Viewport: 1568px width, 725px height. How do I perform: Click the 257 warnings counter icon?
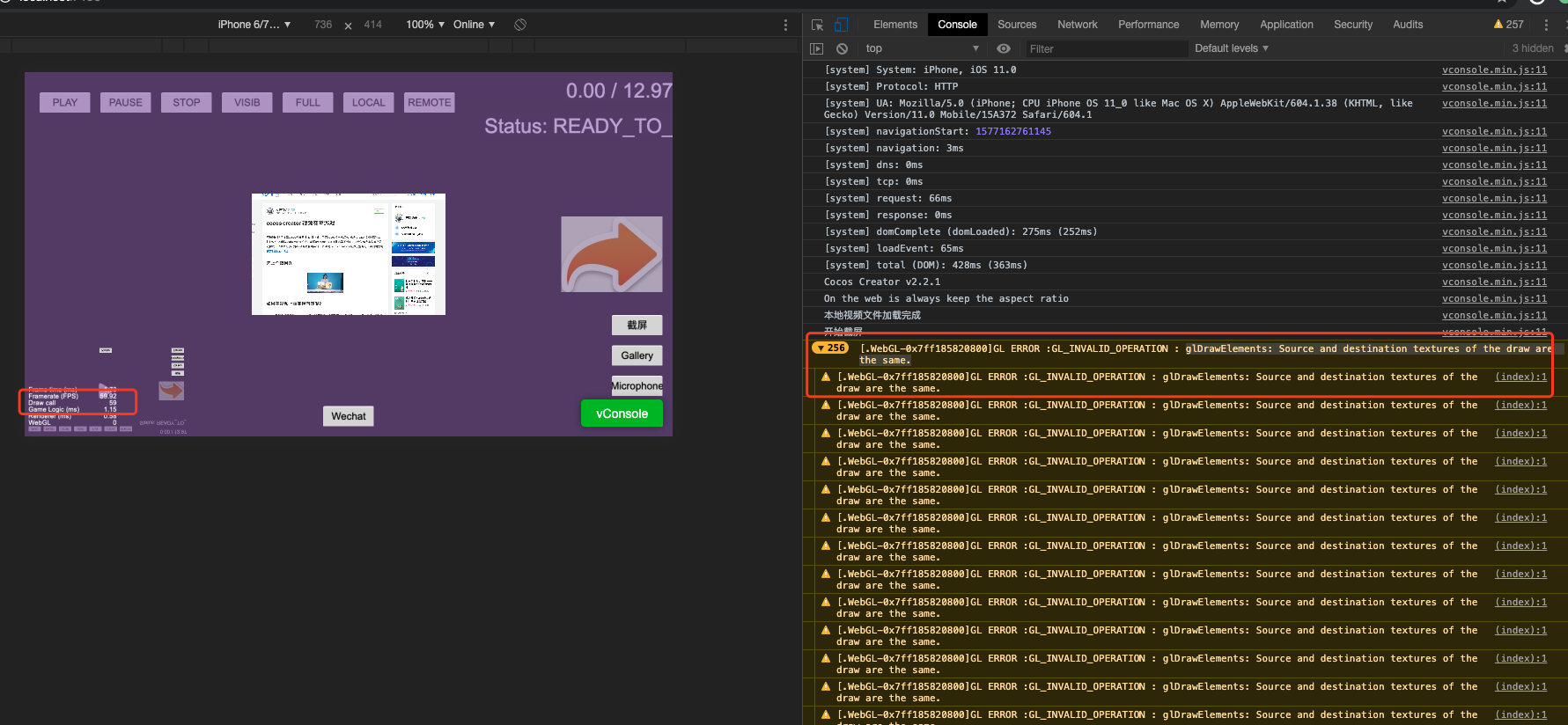[1508, 25]
